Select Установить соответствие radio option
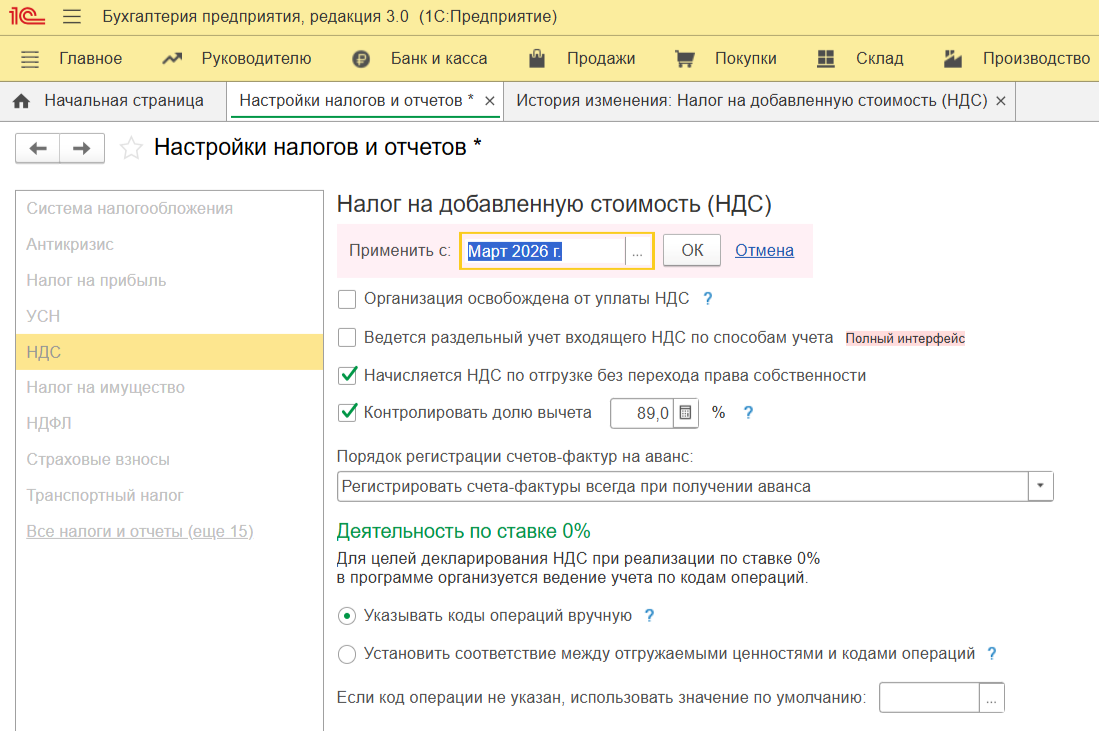The width and height of the screenshot is (1099, 731). pos(347,655)
